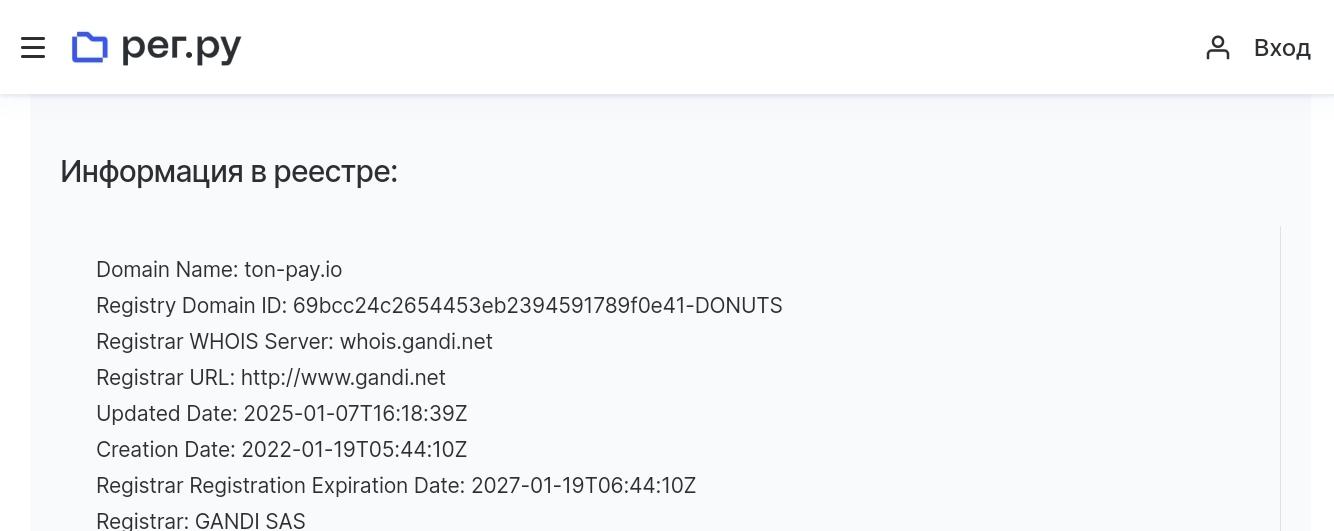The height and width of the screenshot is (531, 1334).
Task: Open the hamburger navigation menu
Action: pyautogui.click(x=33, y=48)
